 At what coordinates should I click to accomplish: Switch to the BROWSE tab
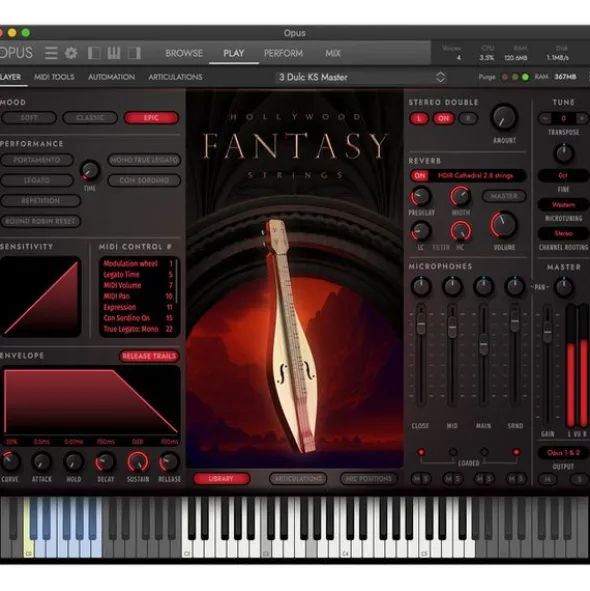click(184, 53)
